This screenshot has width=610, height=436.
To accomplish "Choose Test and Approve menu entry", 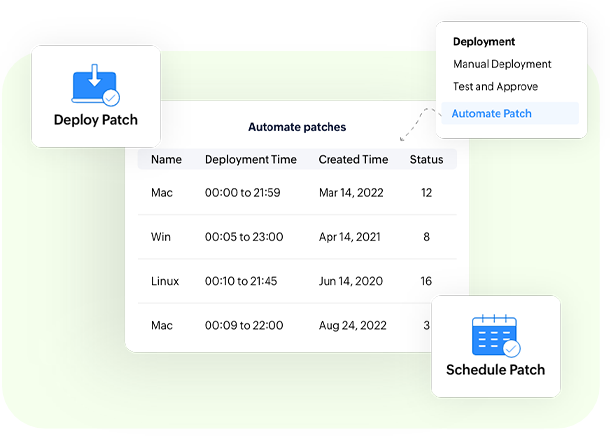I will [495, 87].
